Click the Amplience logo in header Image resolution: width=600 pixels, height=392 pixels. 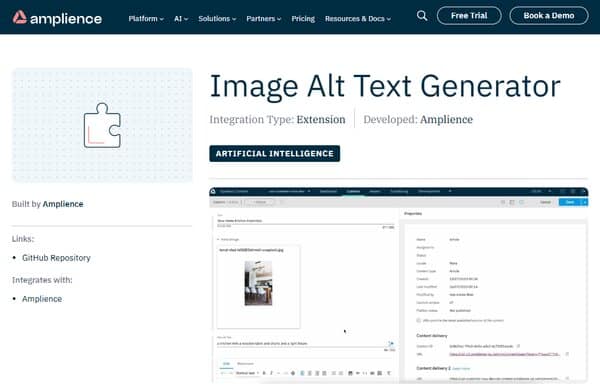(x=57, y=18)
